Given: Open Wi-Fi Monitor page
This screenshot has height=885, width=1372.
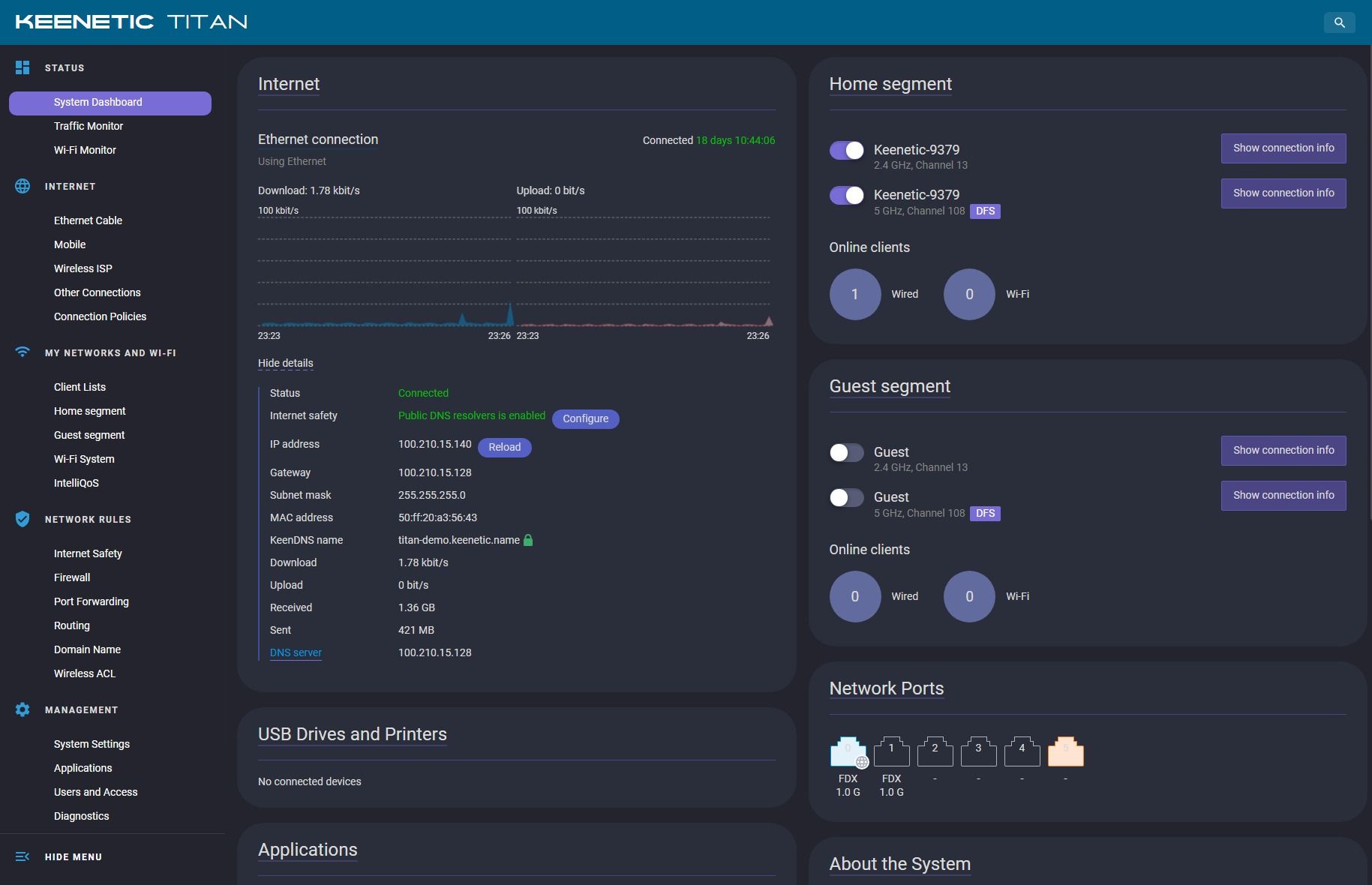Looking at the screenshot, I should [x=85, y=150].
